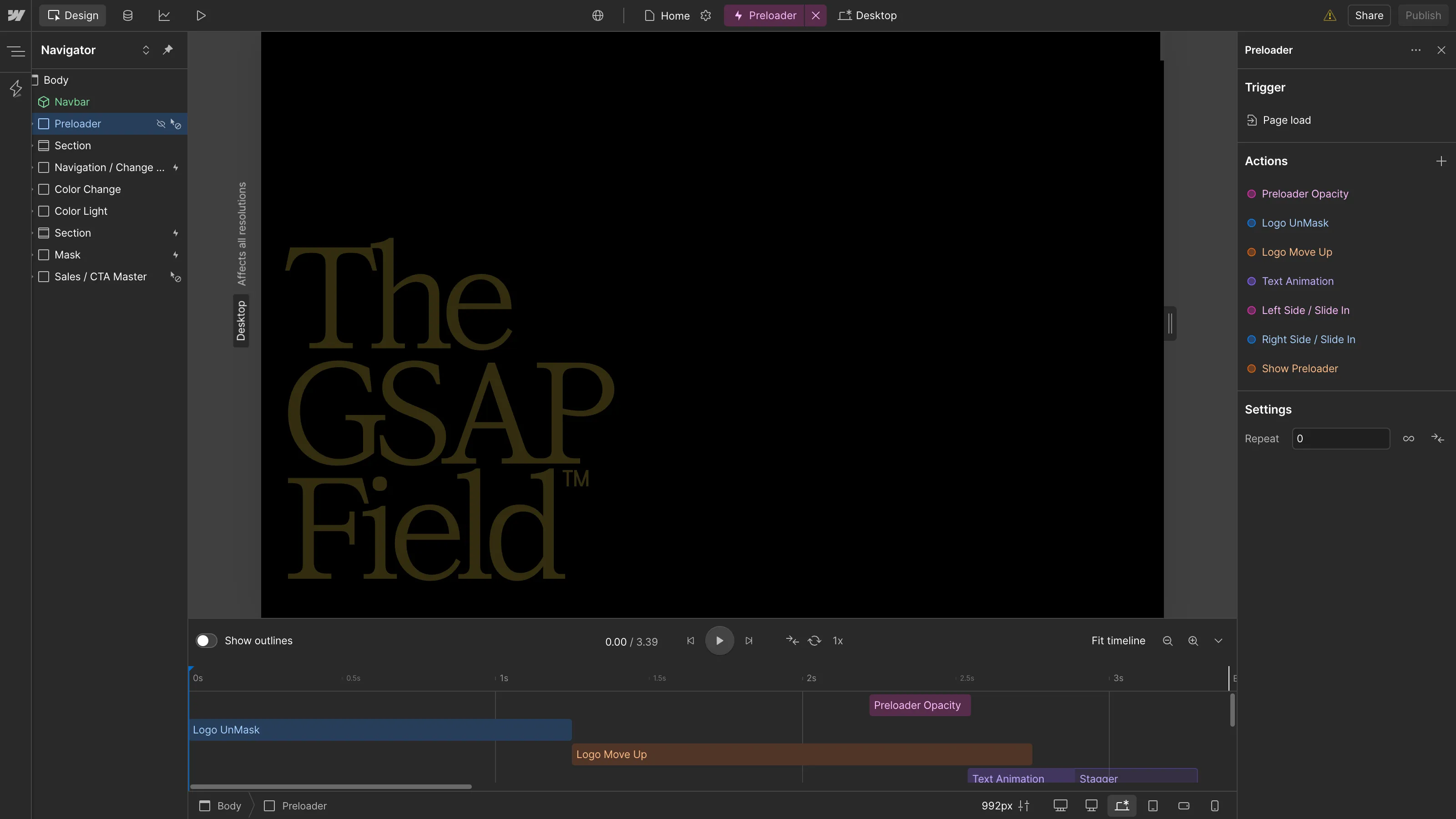Zoom out the timeline
This screenshot has width=1456, height=819.
pyautogui.click(x=1168, y=640)
